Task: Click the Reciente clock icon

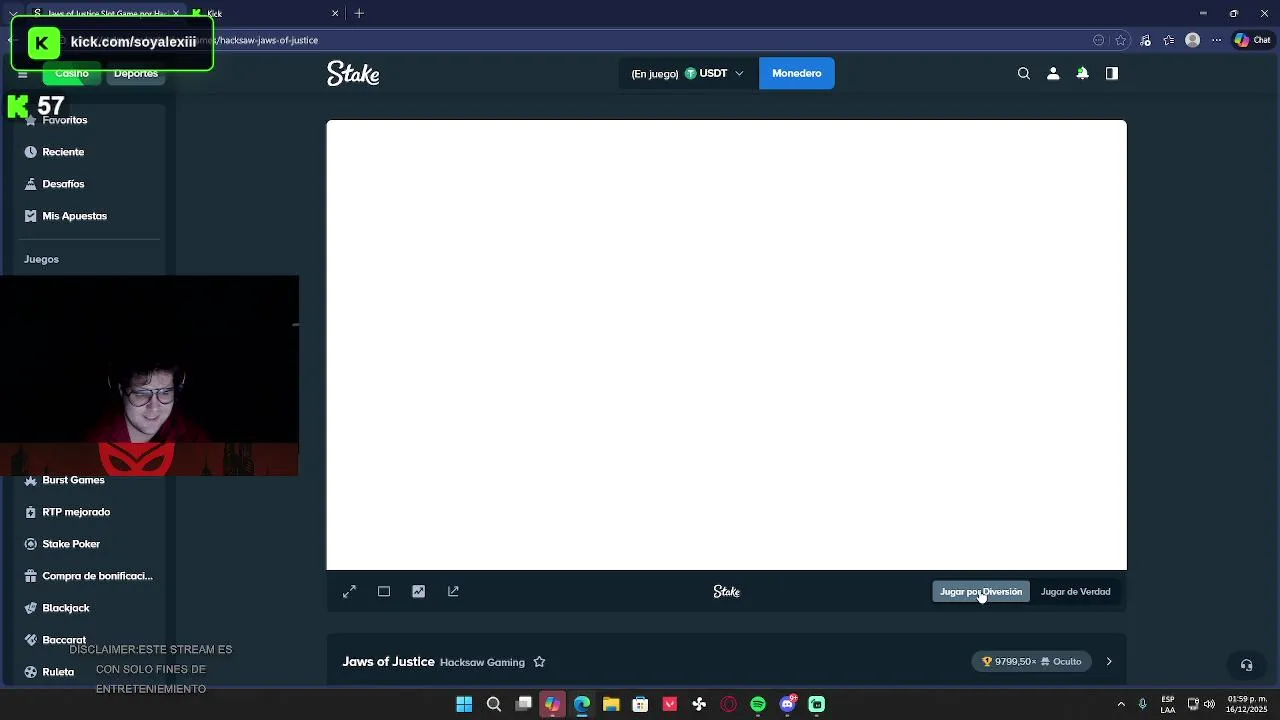Action: [30, 152]
